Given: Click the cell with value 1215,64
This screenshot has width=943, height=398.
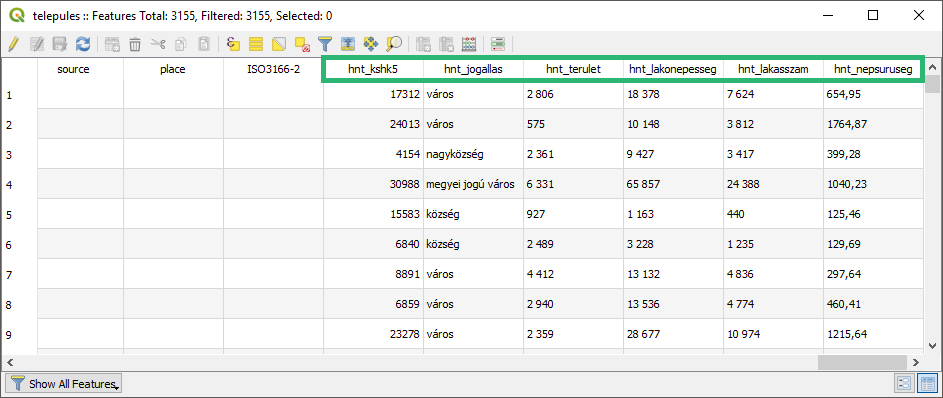Looking at the screenshot, I should click(873, 334).
